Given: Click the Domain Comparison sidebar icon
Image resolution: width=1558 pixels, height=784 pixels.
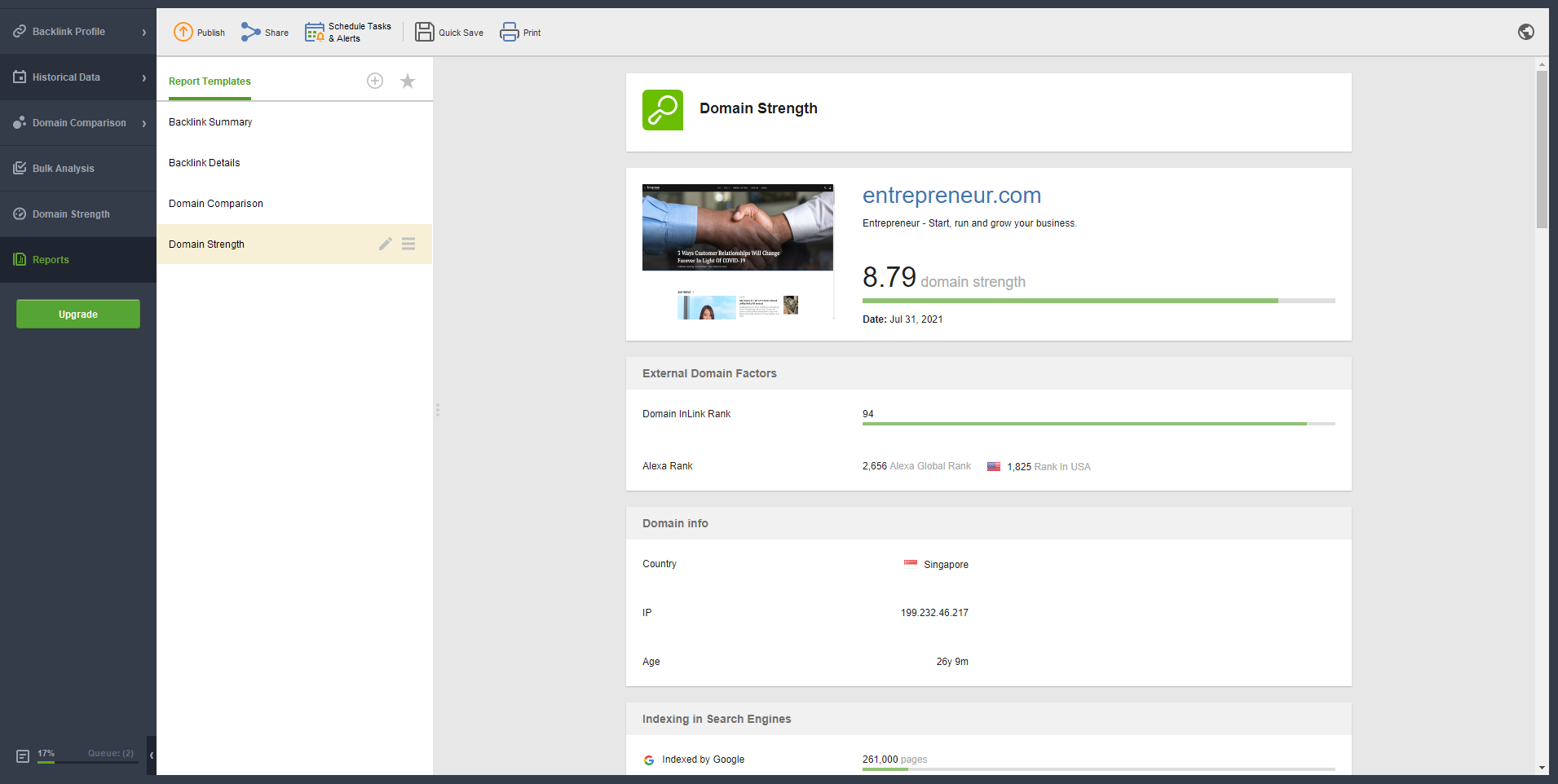Looking at the screenshot, I should (x=20, y=122).
